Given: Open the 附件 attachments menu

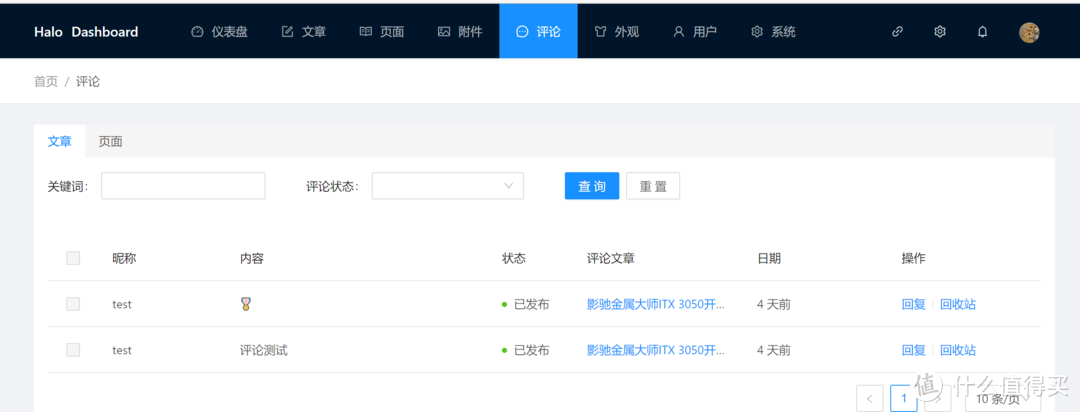Looking at the screenshot, I should (x=460, y=32).
